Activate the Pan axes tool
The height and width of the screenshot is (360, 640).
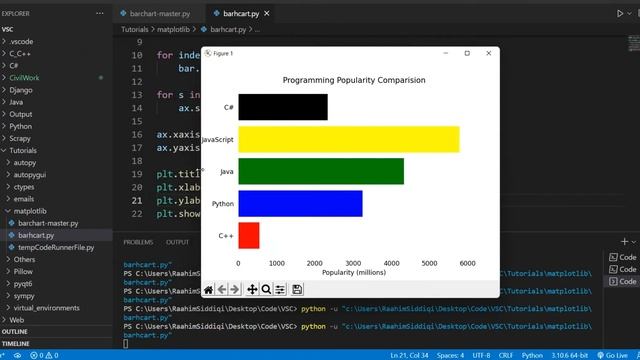coord(252,289)
